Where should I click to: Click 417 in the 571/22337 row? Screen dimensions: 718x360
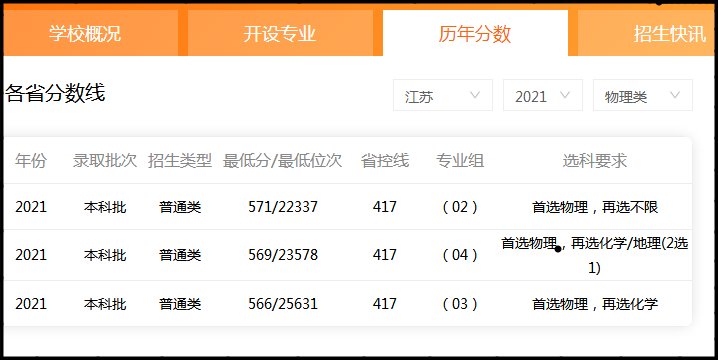385,207
